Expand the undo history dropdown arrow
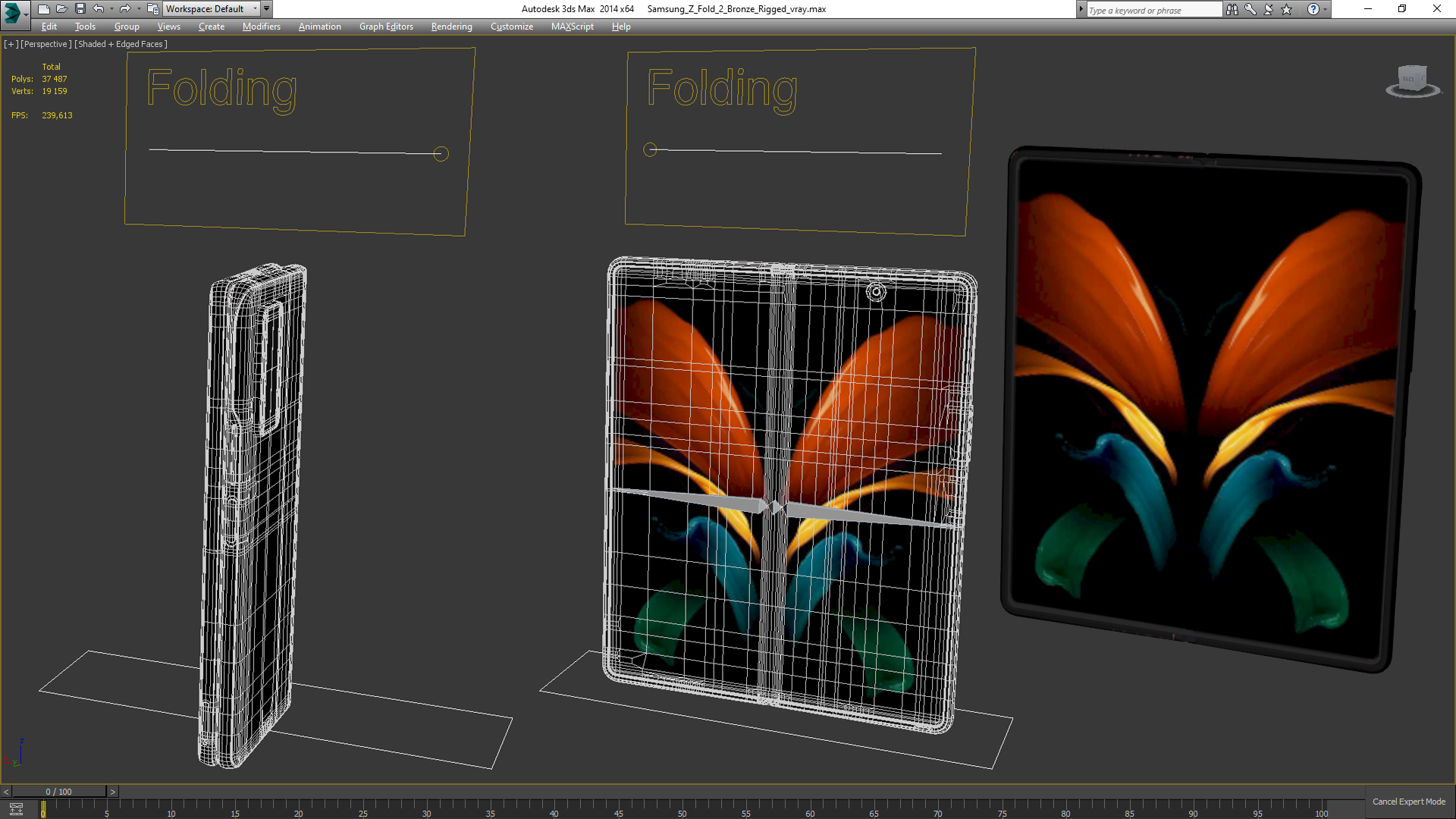This screenshot has height=819, width=1456. (x=111, y=9)
